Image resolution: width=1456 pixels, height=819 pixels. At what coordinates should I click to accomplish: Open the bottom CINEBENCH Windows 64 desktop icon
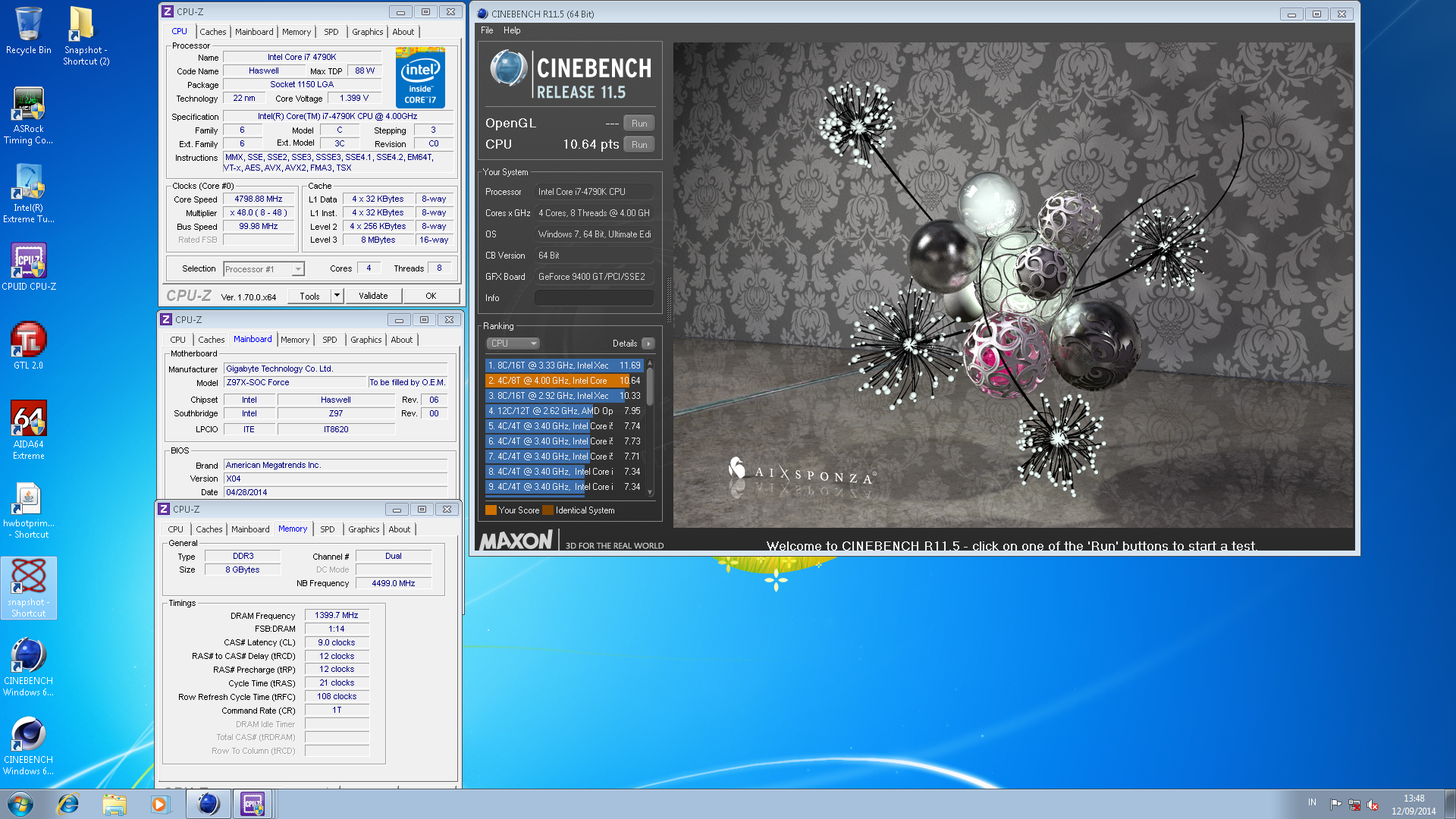tap(28, 746)
